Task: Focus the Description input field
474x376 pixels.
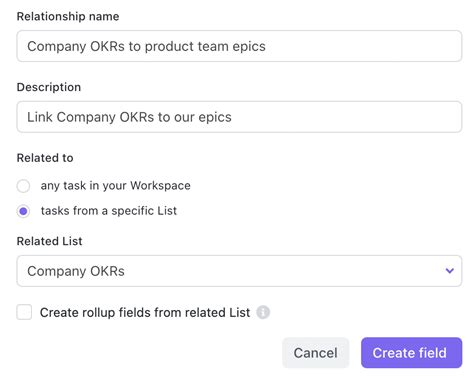Action: click(x=239, y=117)
